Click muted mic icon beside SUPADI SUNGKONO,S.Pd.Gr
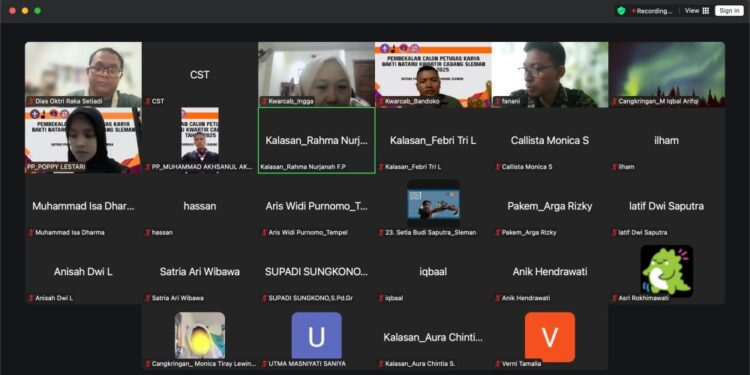The image size is (750, 375). click(264, 298)
